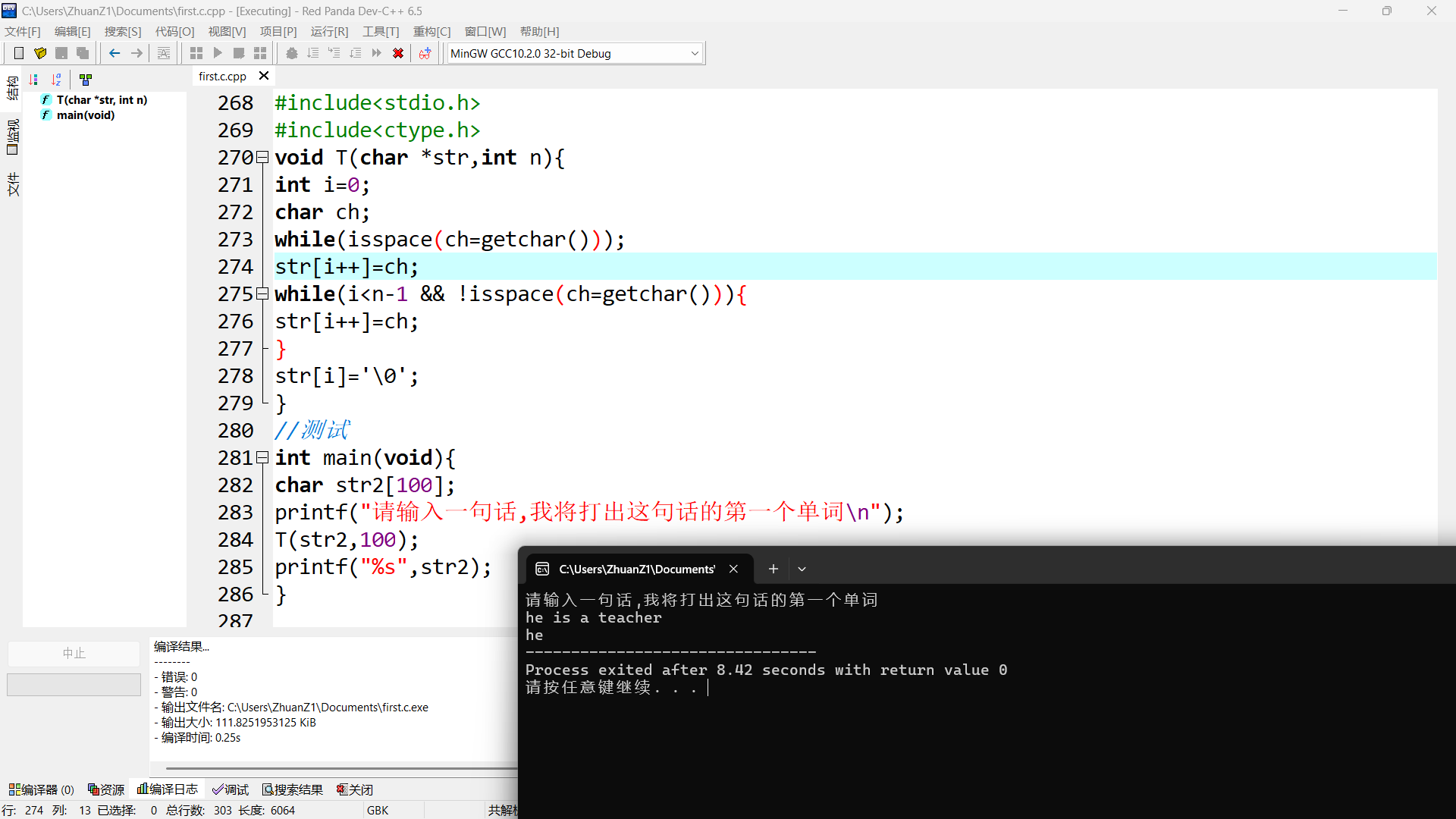
Task: Click the add watch glasses icon
Action: [425, 53]
